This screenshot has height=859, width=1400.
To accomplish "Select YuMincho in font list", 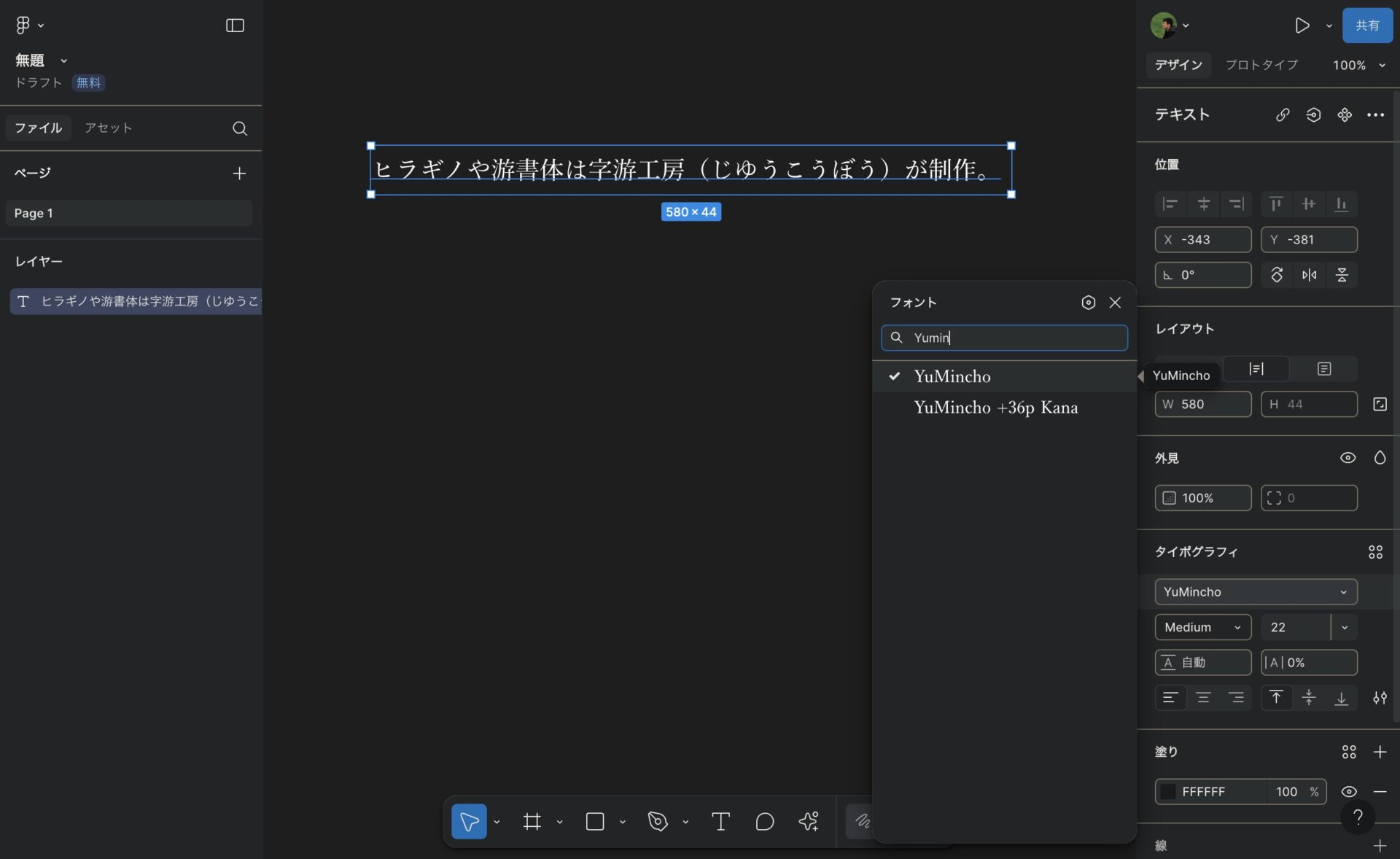I will (1004, 376).
